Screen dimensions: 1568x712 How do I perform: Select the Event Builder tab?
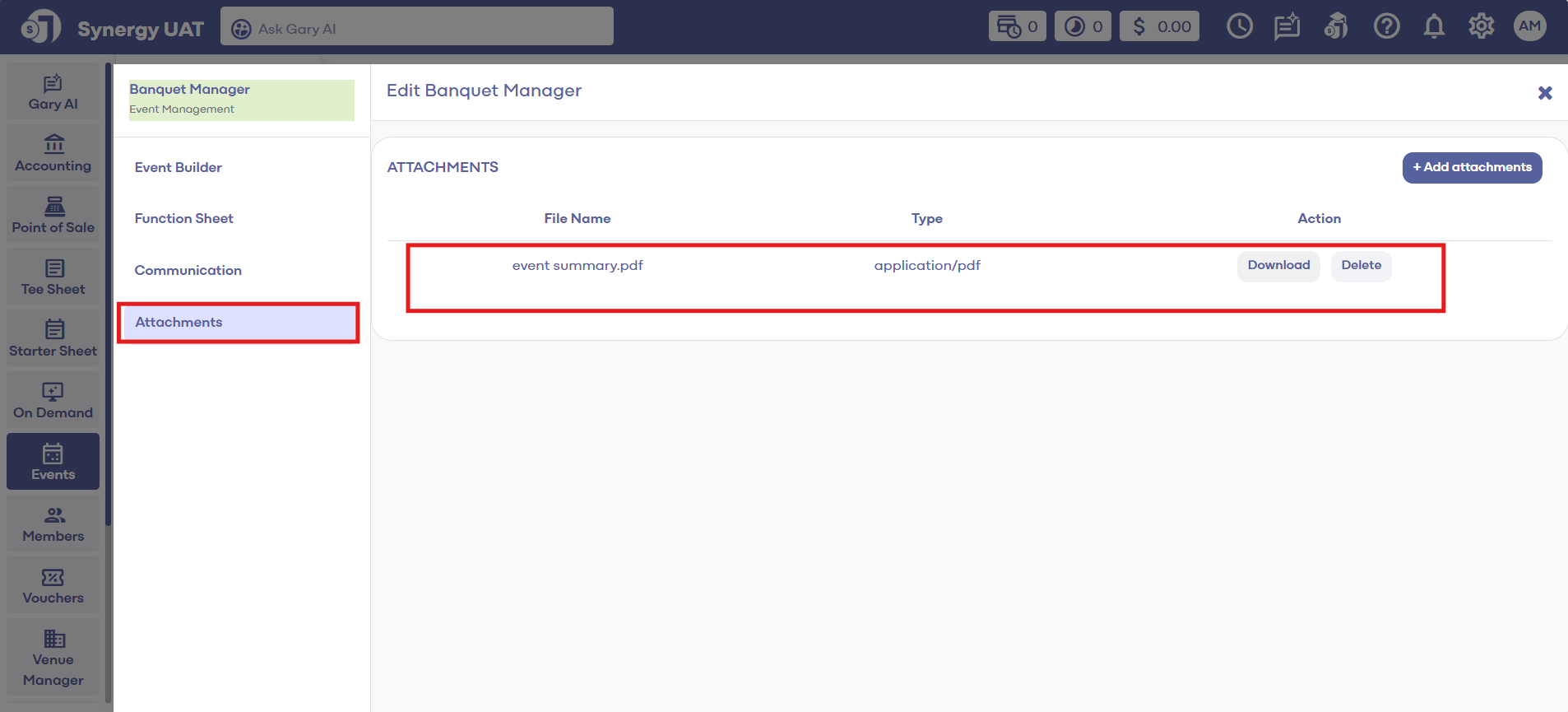click(x=179, y=167)
